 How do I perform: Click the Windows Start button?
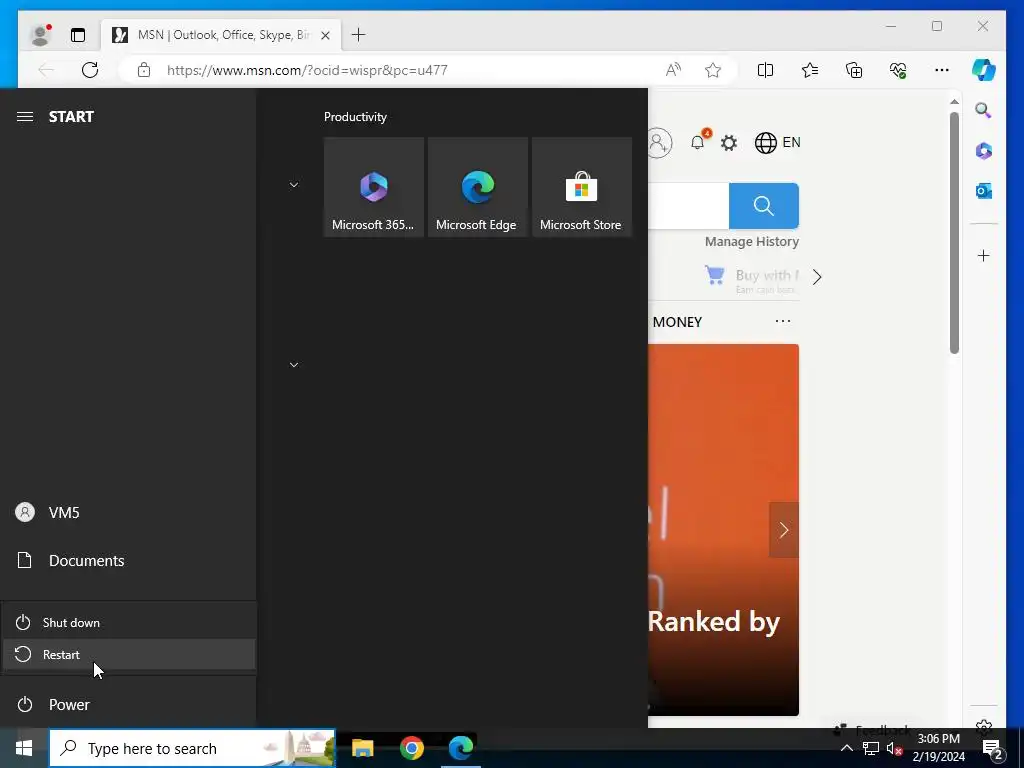click(24, 748)
